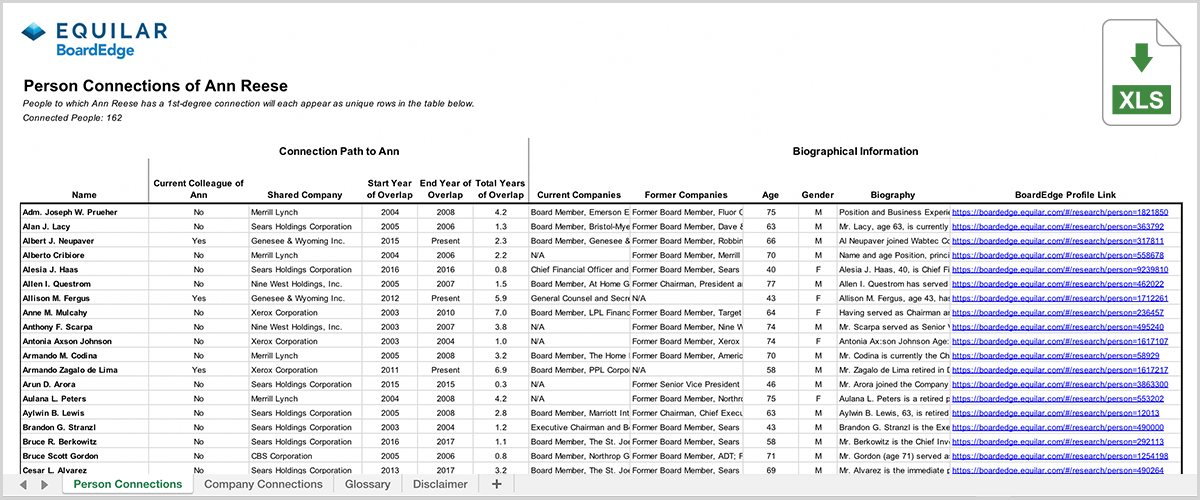1200x500 pixels.
Task: Select the Antonia Axson Johnson name cell
Action: point(84,341)
